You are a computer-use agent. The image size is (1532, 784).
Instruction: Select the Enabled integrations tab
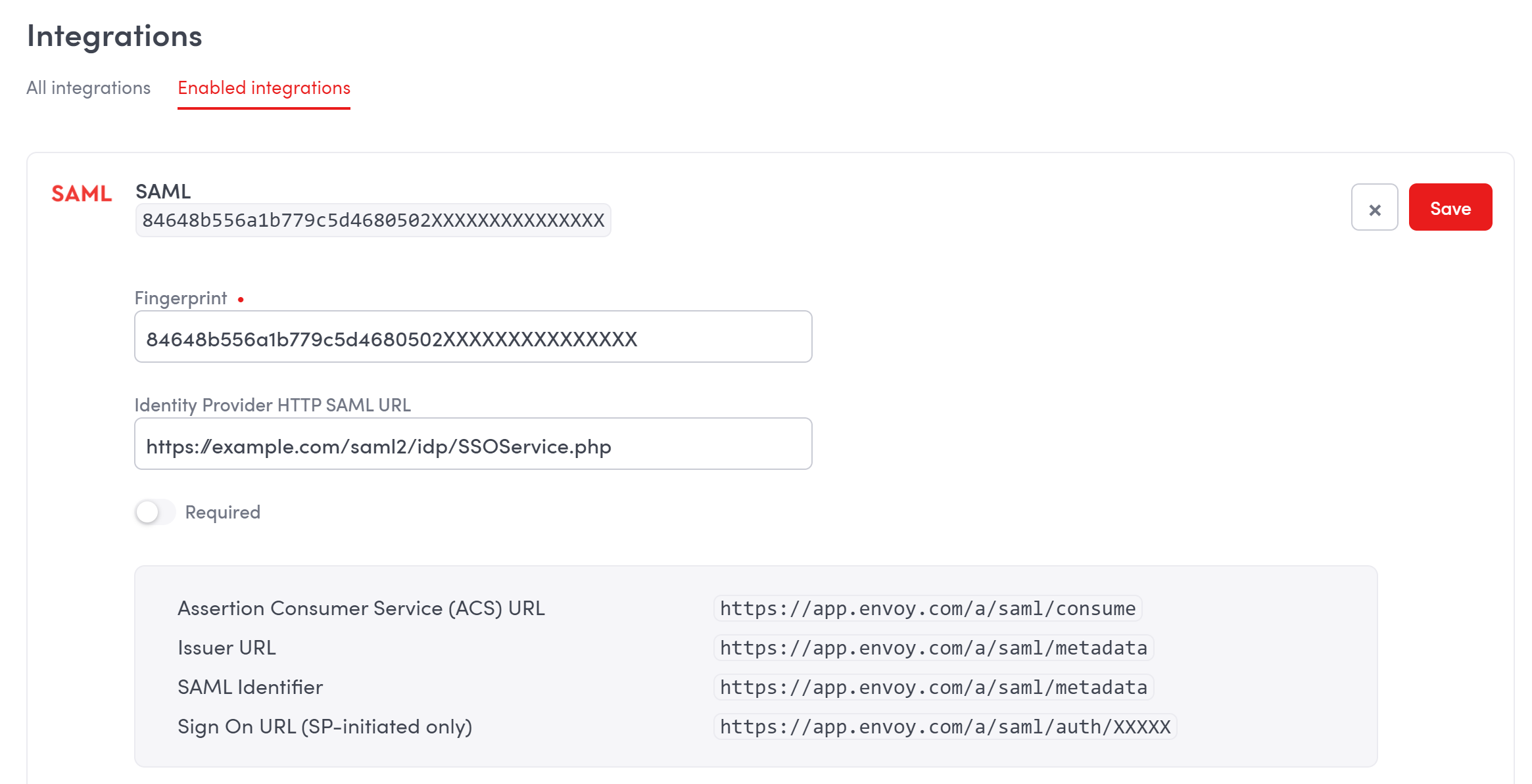264,88
